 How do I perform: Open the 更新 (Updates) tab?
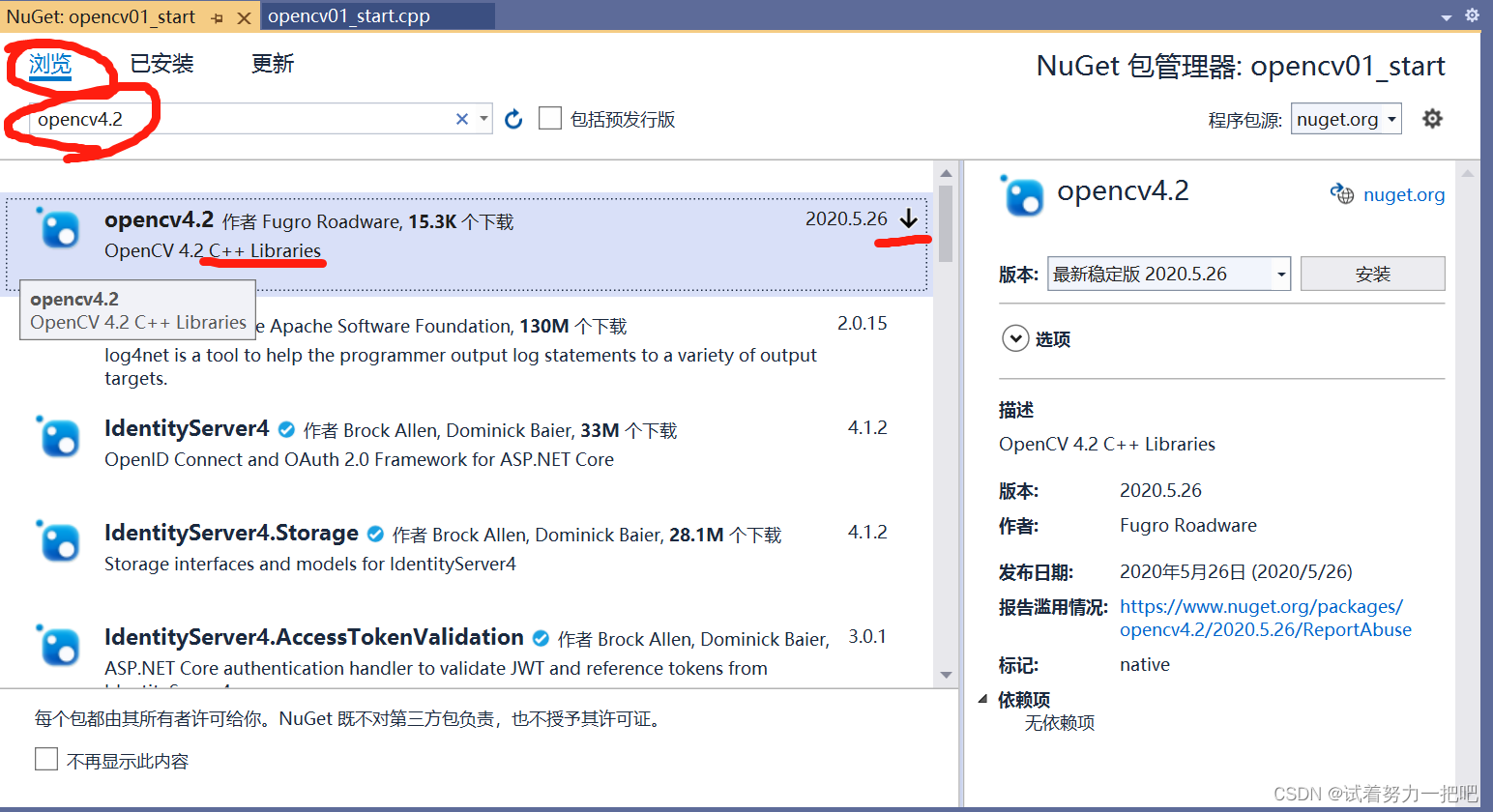[x=273, y=64]
